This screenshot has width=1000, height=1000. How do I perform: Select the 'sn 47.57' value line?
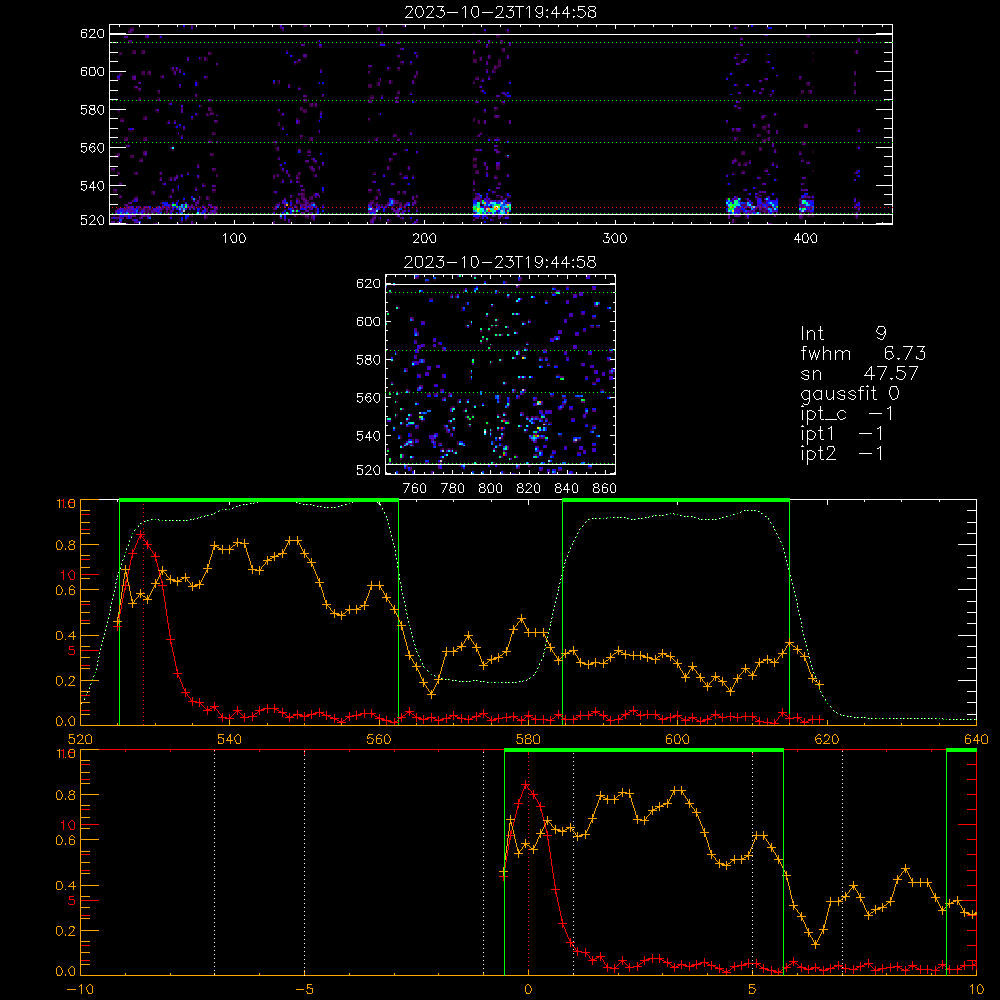859,373
